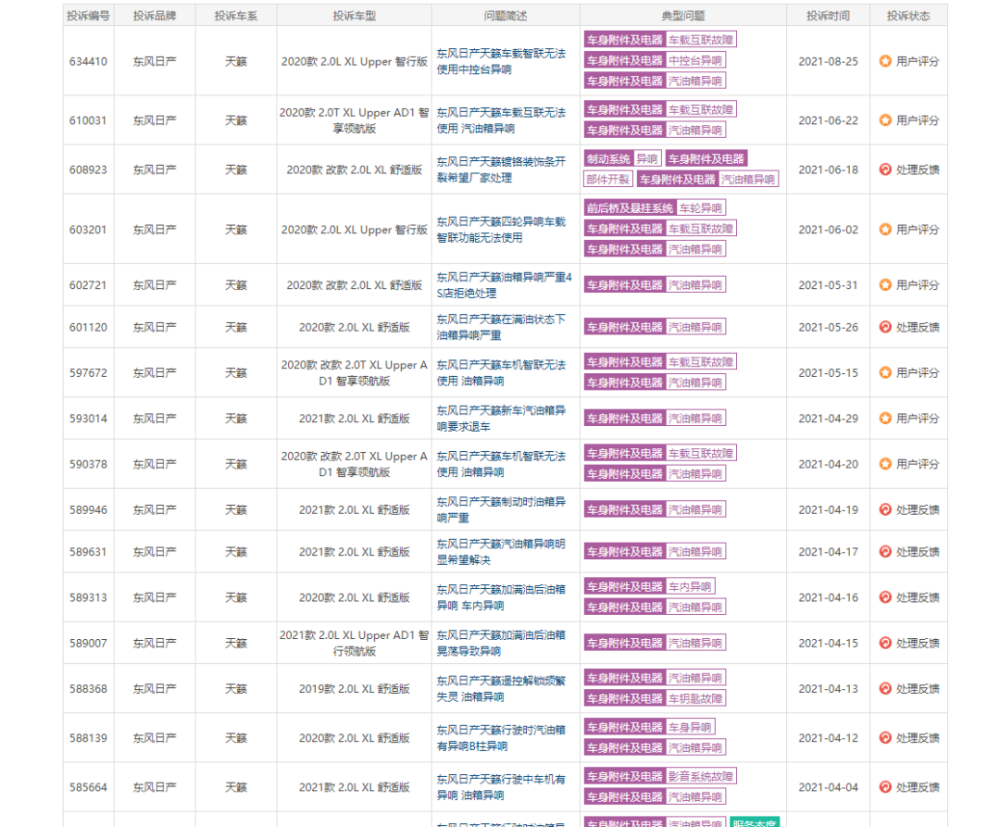The image size is (1000, 827).
Task: Click the 影音系统故障 tag in row 585664
Action: point(701,776)
